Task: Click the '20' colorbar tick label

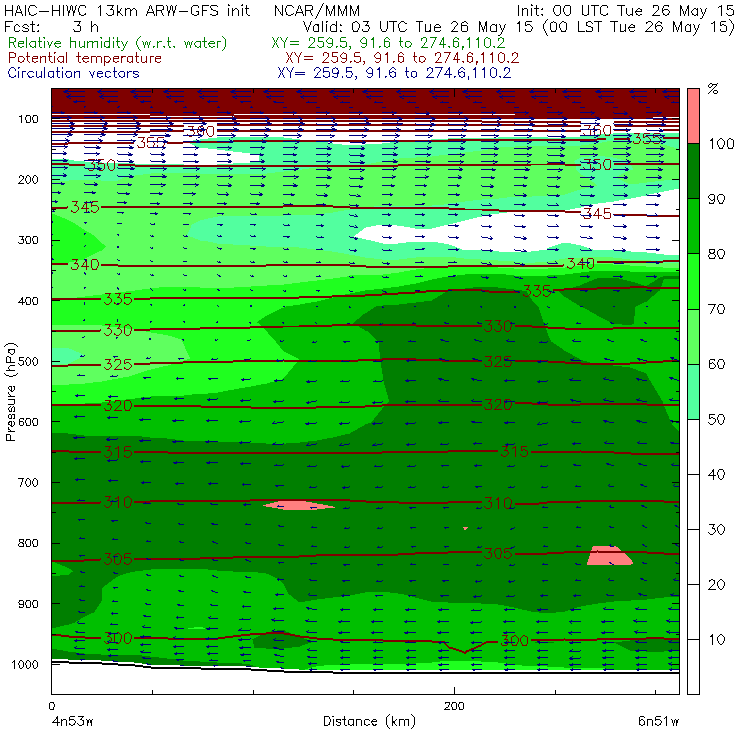Action: [x=716, y=585]
